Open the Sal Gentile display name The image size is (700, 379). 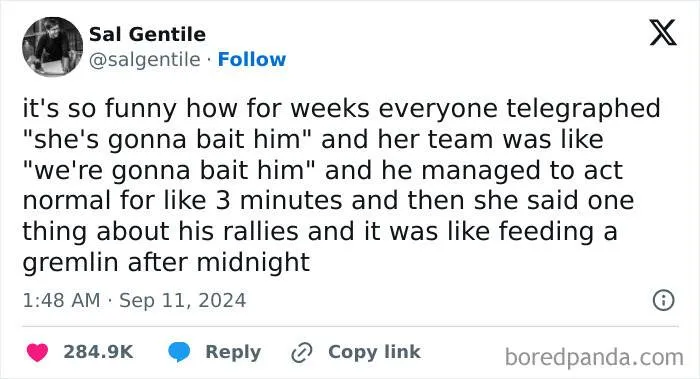[147, 34]
